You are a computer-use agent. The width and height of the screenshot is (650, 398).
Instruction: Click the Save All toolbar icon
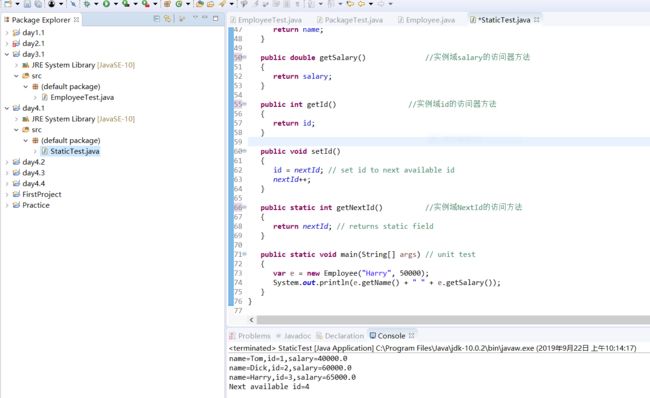pos(38,4)
